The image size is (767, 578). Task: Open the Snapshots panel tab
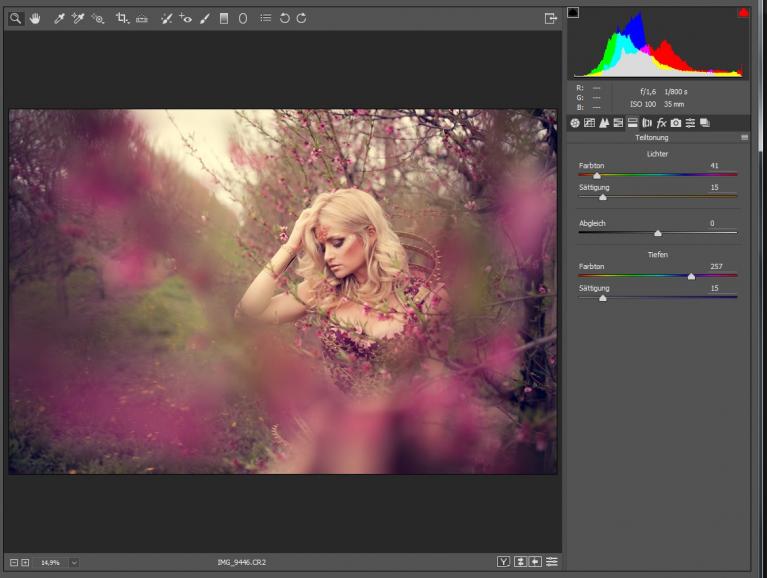point(705,123)
